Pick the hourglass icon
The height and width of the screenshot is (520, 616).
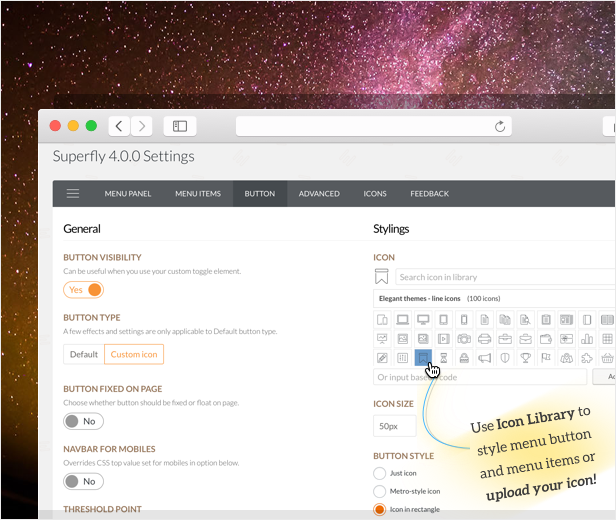click(x=443, y=358)
